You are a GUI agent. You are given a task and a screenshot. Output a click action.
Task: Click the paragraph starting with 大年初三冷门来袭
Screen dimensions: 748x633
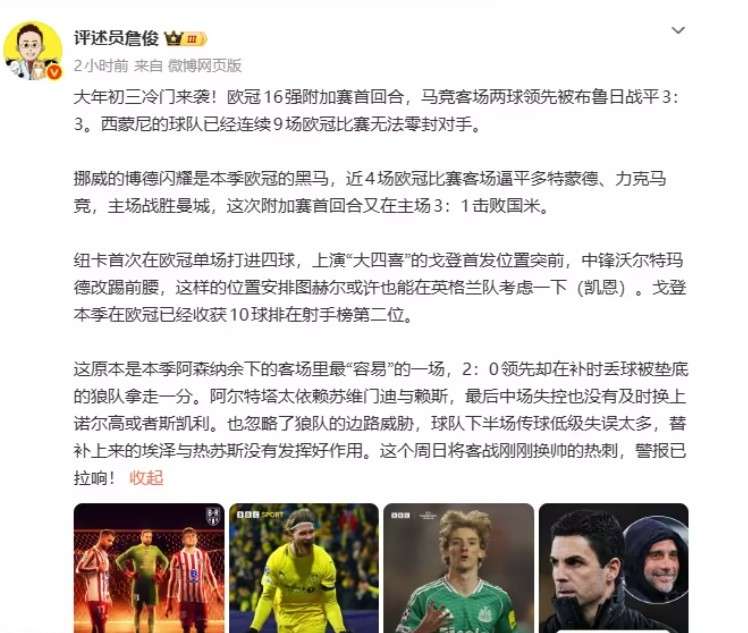377,111
